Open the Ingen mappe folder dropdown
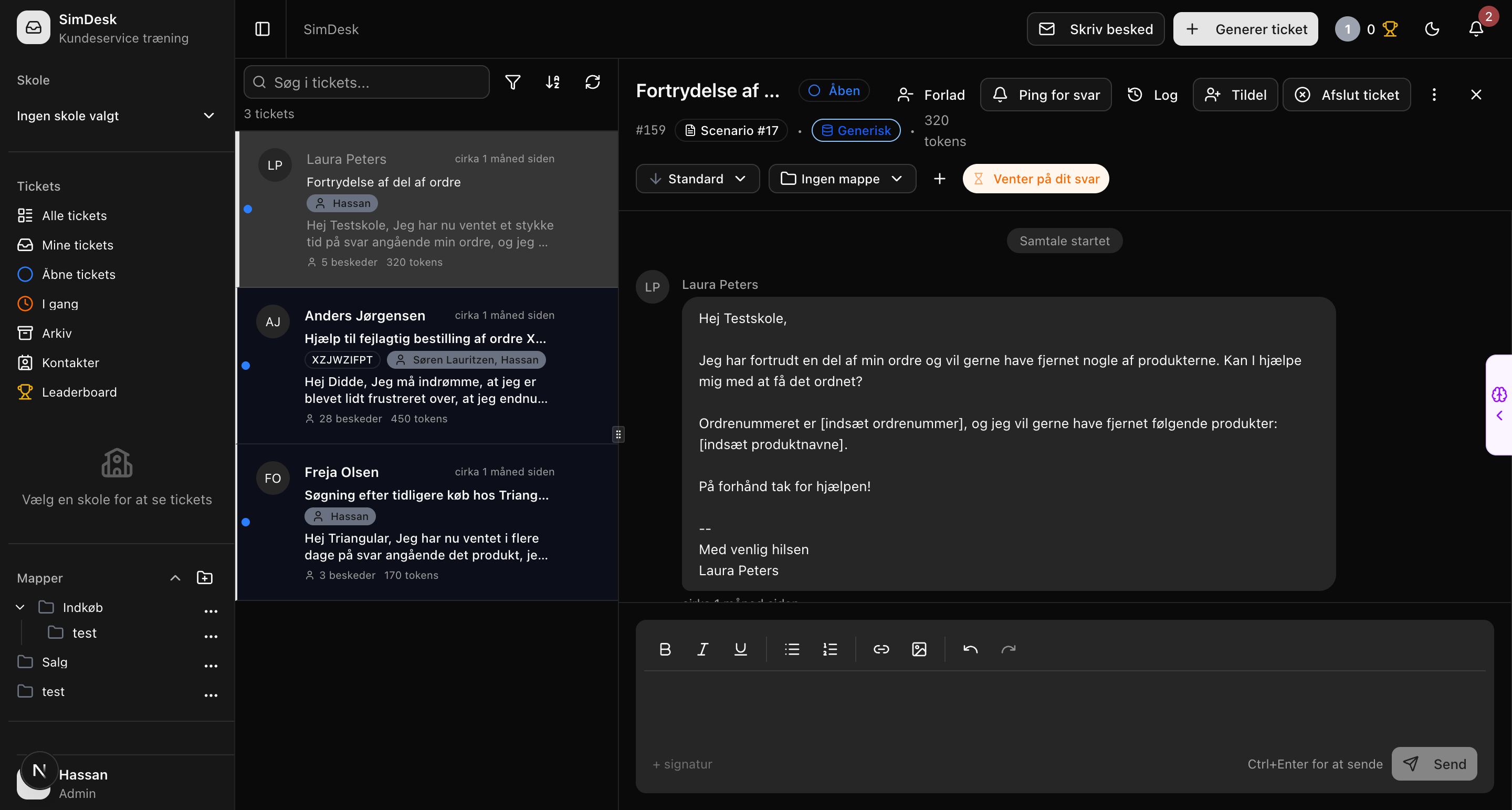The image size is (1512, 810). [x=842, y=179]
